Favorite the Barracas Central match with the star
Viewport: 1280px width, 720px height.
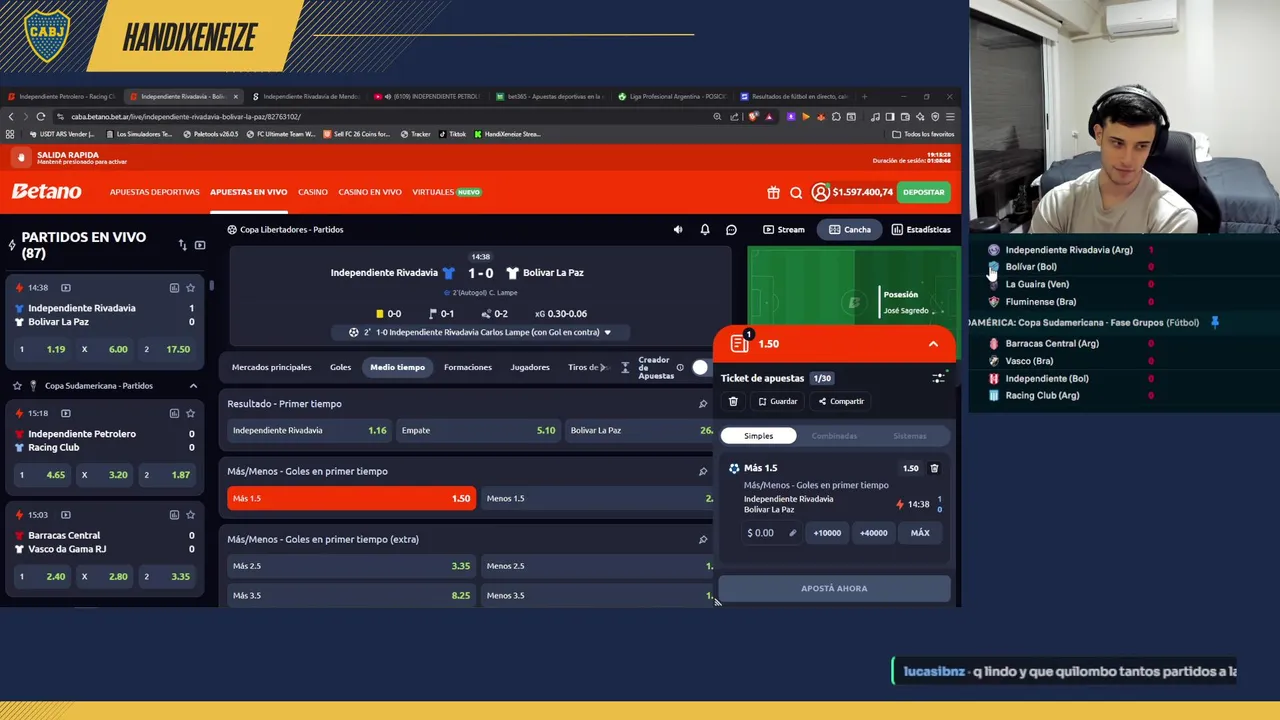tap(190, 515)
